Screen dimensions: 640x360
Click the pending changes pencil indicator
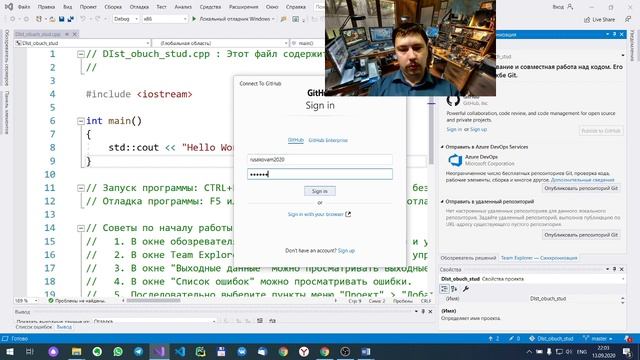click(x=514, y=339)
